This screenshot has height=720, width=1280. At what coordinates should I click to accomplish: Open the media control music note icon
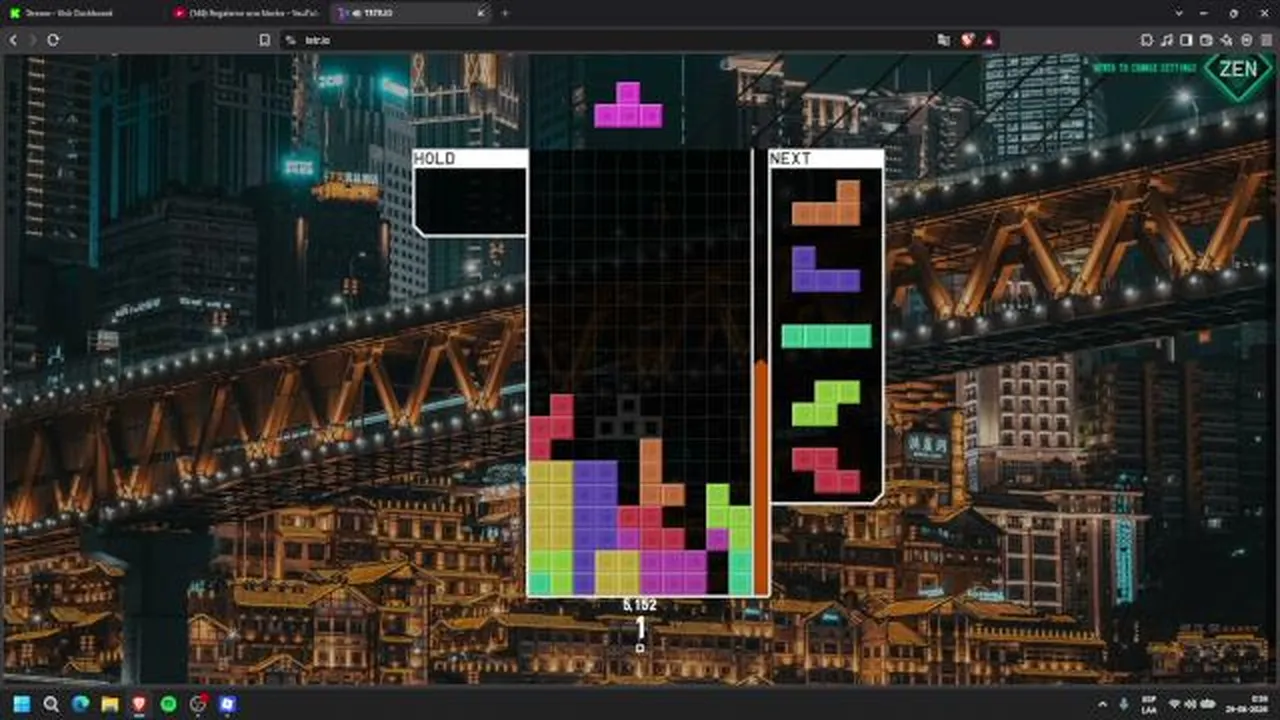click(x=1167, y=40)
